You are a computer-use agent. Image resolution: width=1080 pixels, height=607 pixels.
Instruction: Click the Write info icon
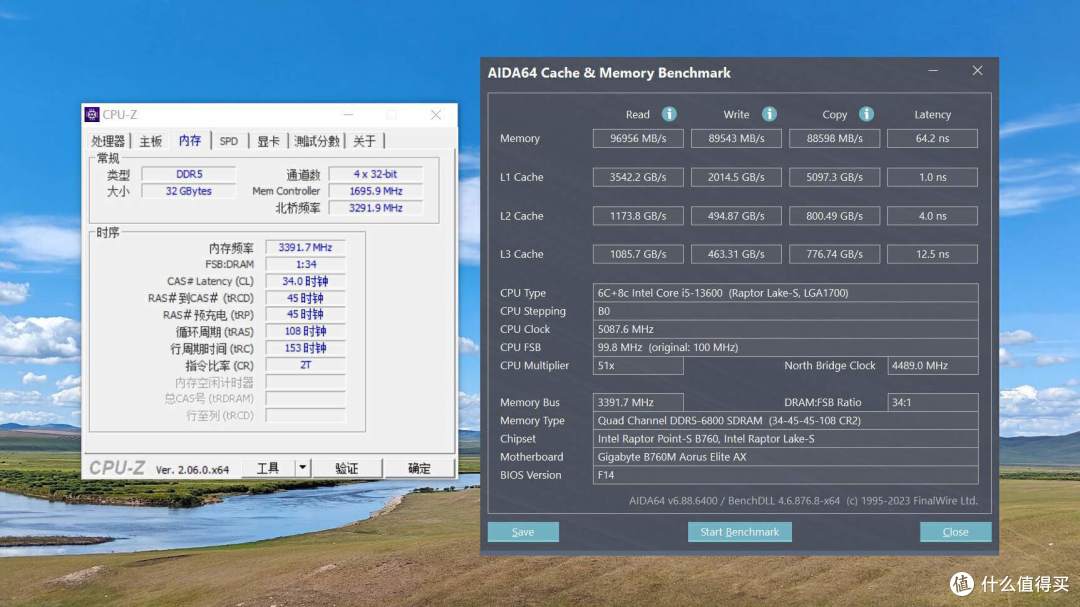click(769, 114)
